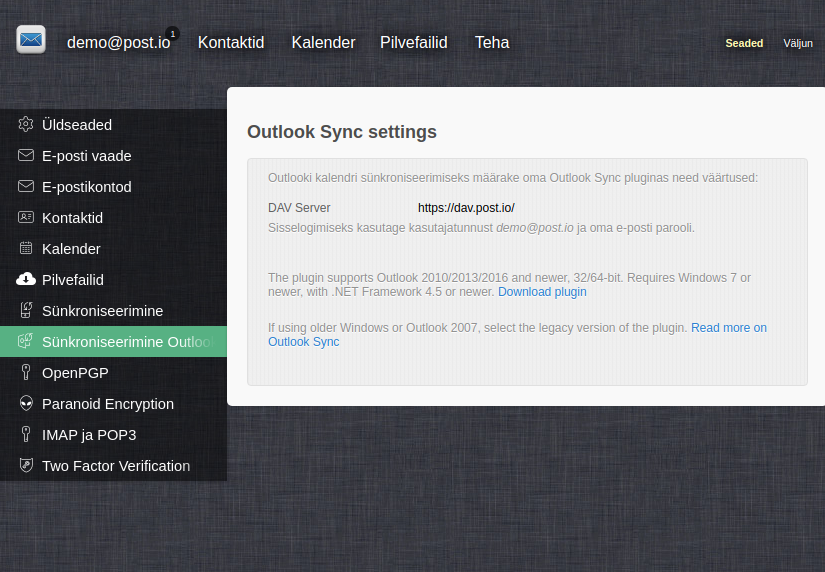Select Pilvefailid in the settings sidebar
825x572 pixels.
[x=113, y=280]
